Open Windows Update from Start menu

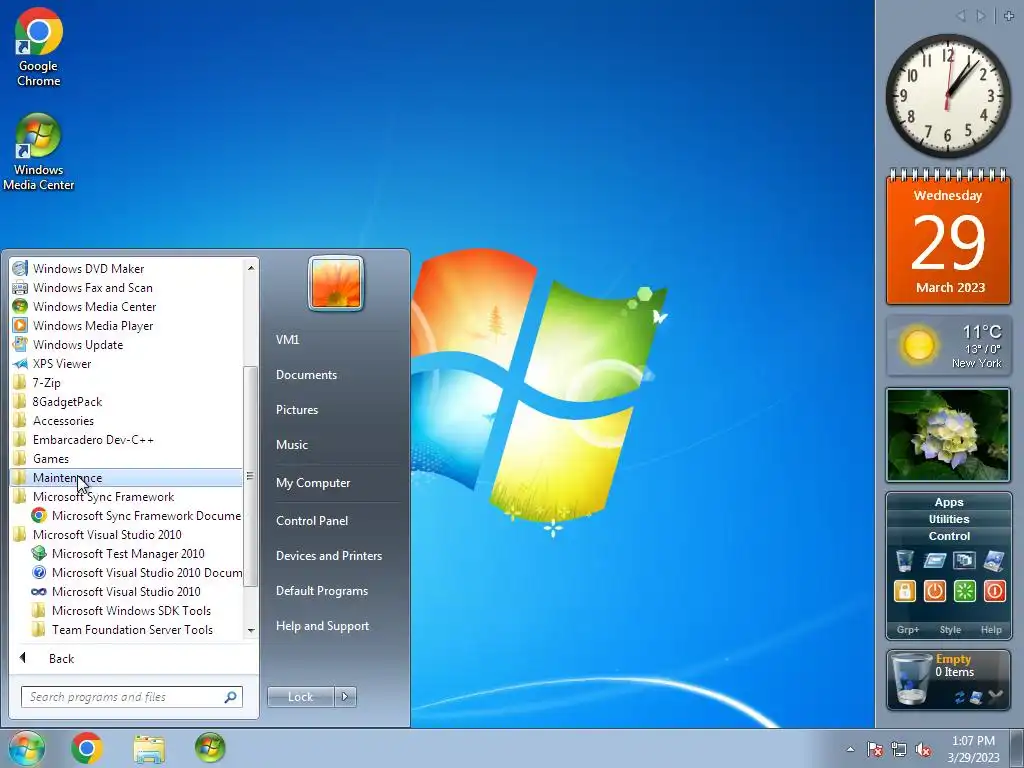click(x=126, y=344)
